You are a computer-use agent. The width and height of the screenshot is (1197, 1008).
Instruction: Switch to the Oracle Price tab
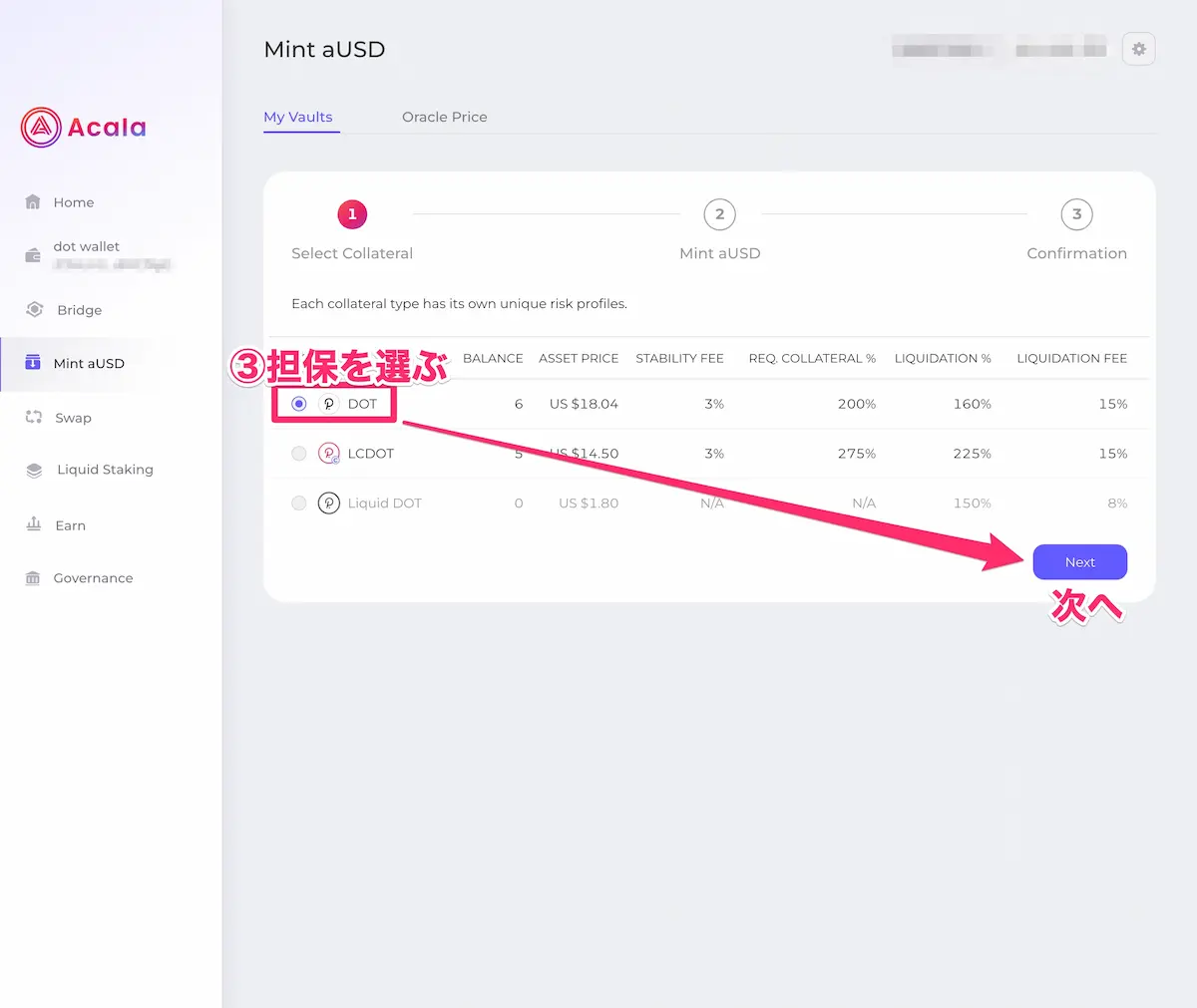coord(445,117)
